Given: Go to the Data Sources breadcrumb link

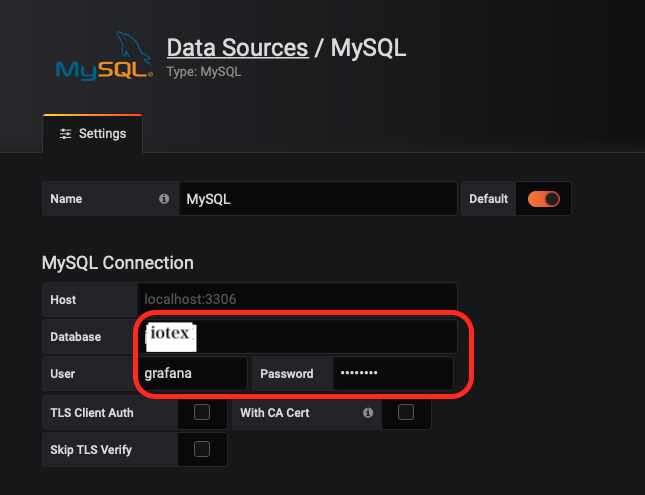Looking at the screenshot, I should click(x=237, y=48).
